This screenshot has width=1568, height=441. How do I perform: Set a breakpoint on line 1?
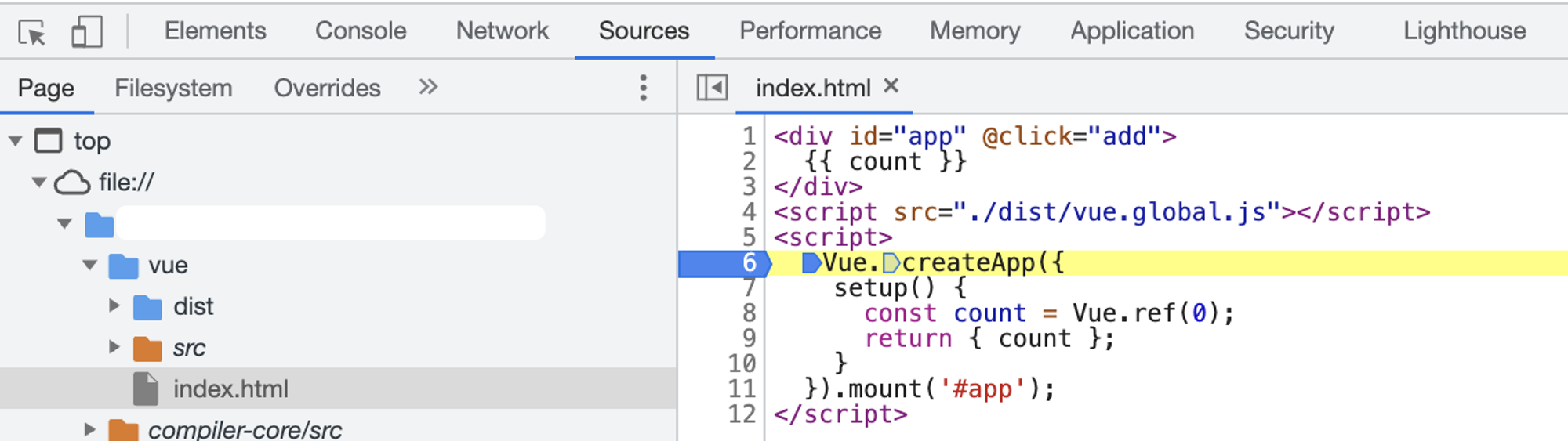point(749,136)
